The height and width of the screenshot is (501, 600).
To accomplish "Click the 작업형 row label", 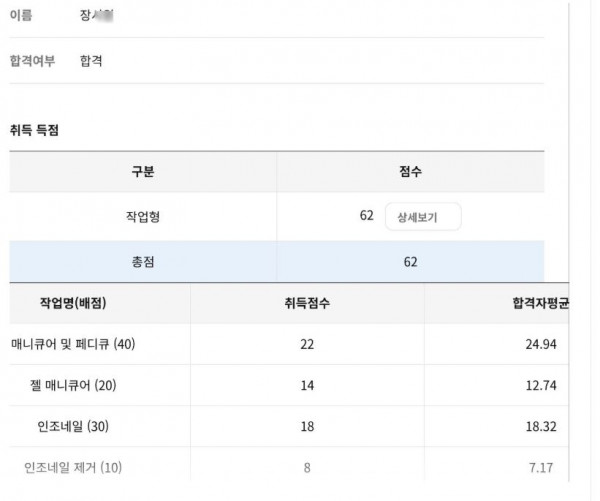I will [x=143, y=217].
